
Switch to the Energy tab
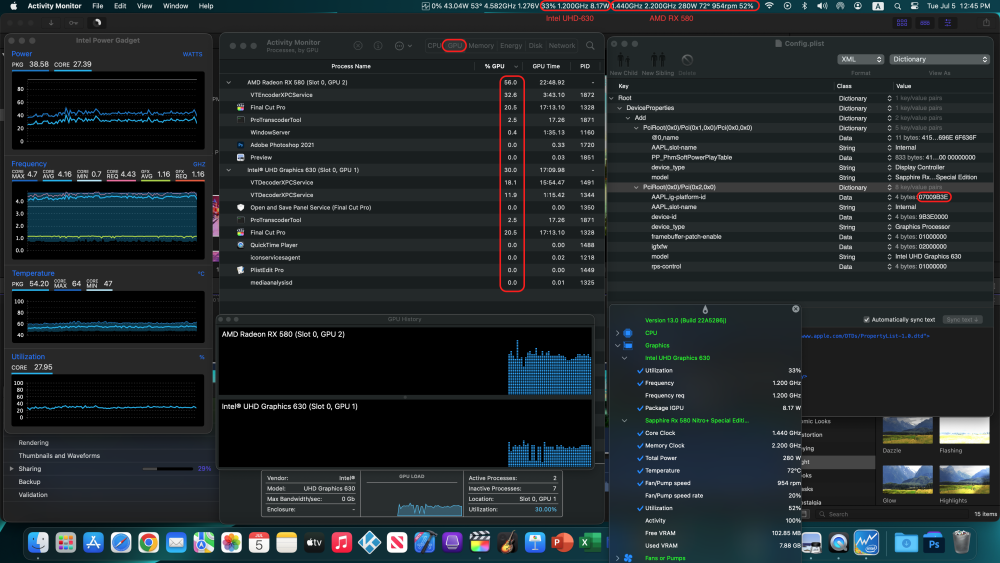pos(511,46)
